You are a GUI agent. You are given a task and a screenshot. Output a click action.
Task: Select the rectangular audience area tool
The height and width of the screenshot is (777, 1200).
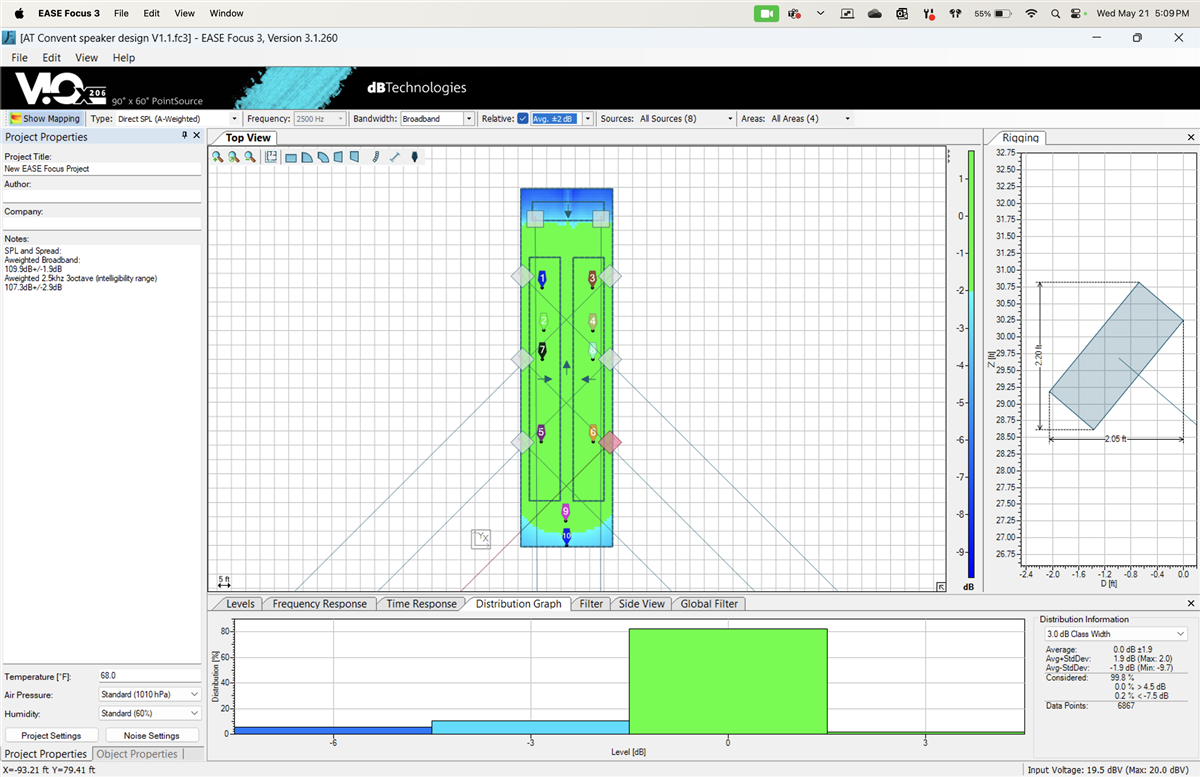coord(291,157)
